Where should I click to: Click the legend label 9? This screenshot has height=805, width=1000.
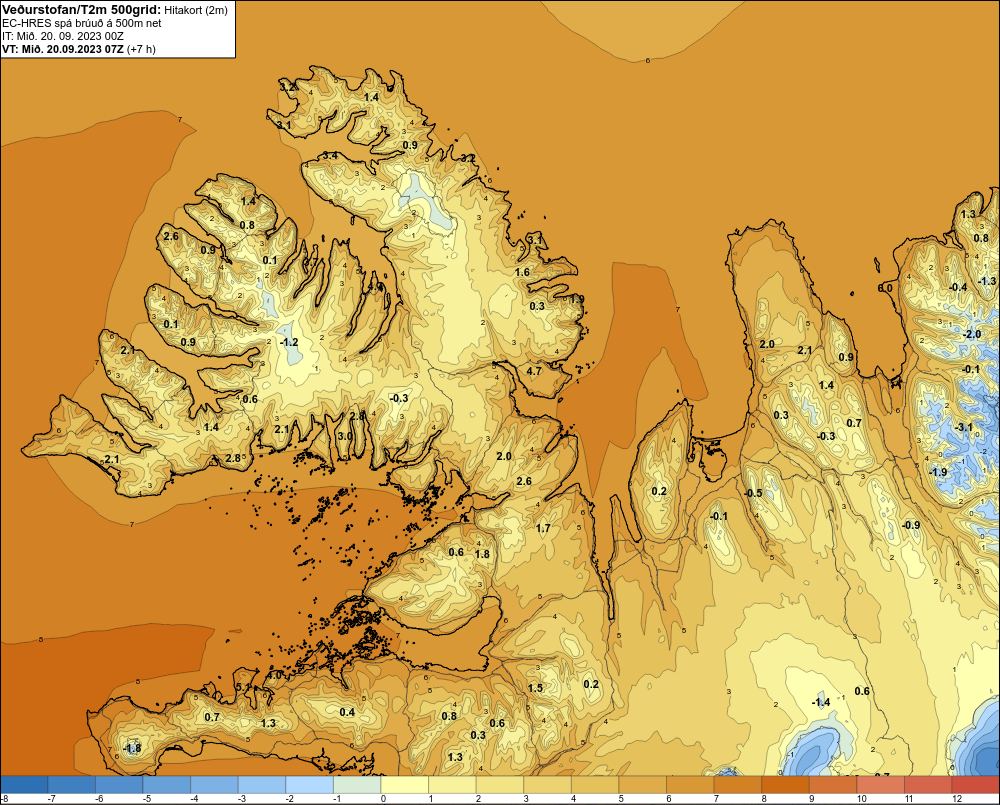point(811,799)
